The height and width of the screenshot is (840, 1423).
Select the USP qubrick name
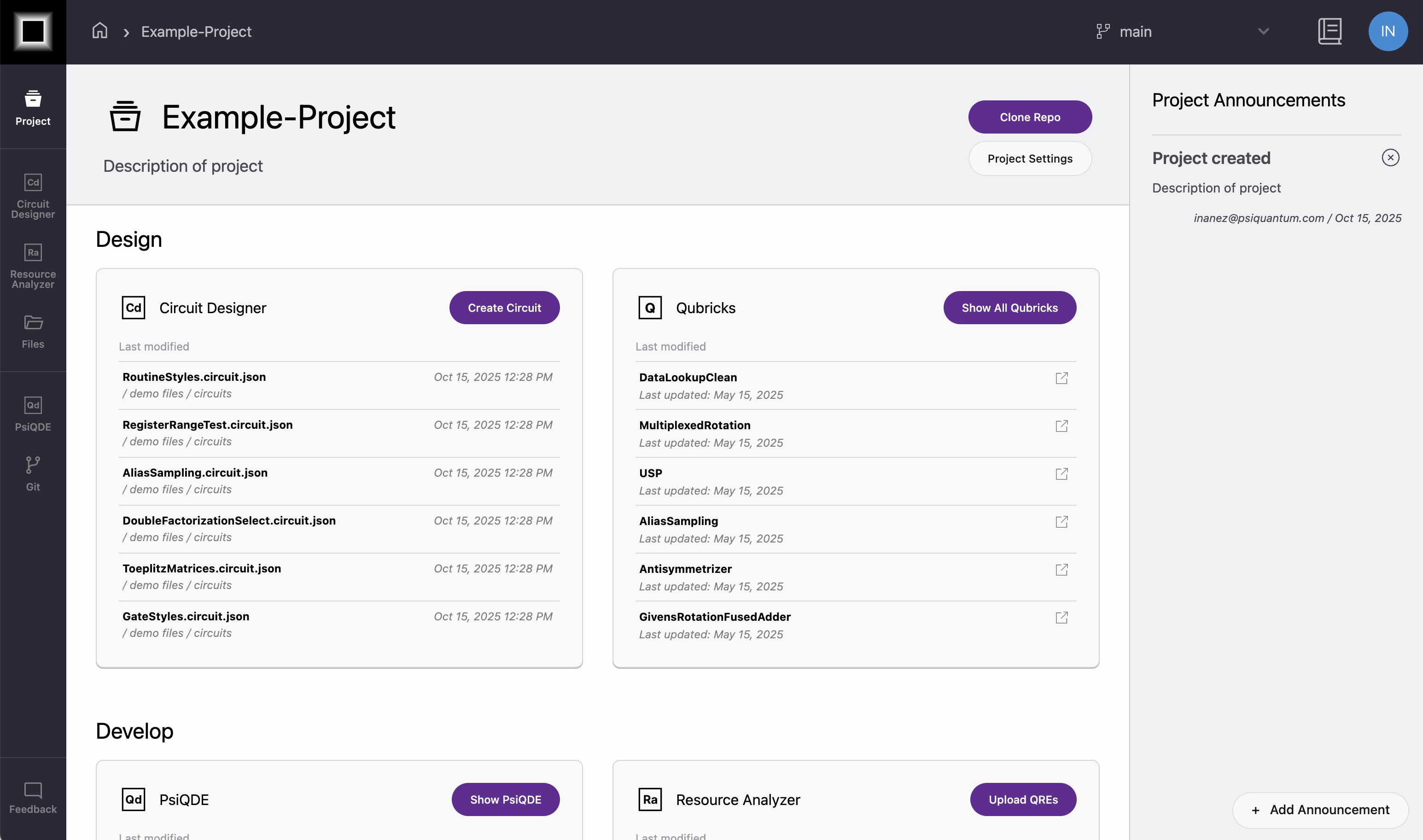(650, 473)
